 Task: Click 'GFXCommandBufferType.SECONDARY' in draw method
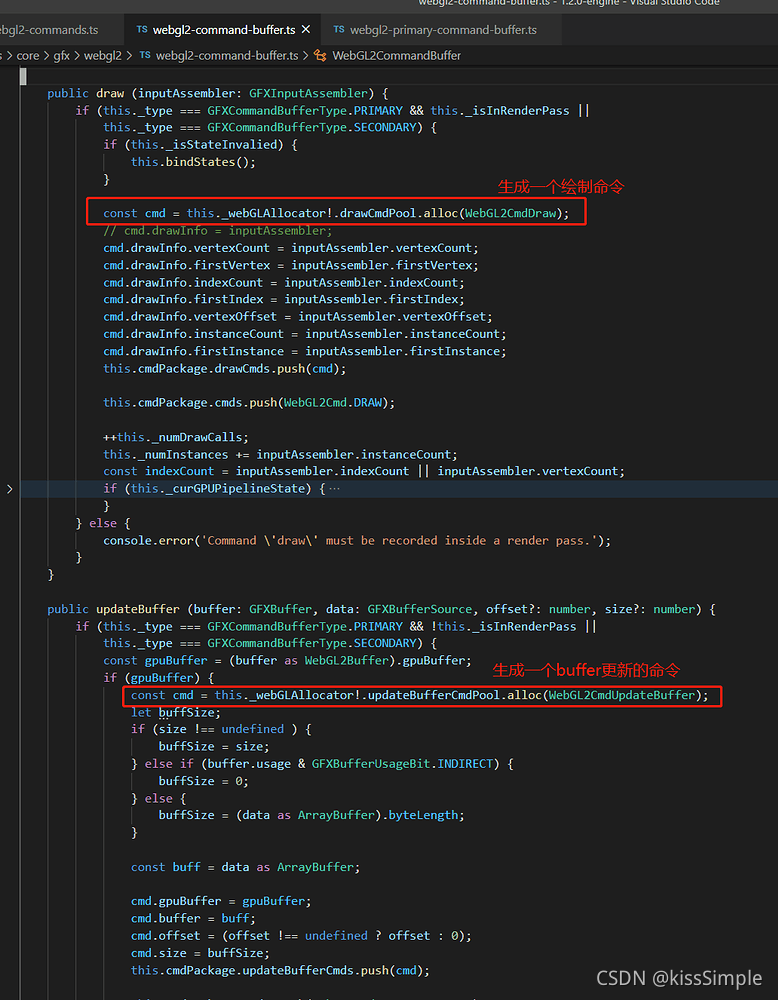point(312,128)
